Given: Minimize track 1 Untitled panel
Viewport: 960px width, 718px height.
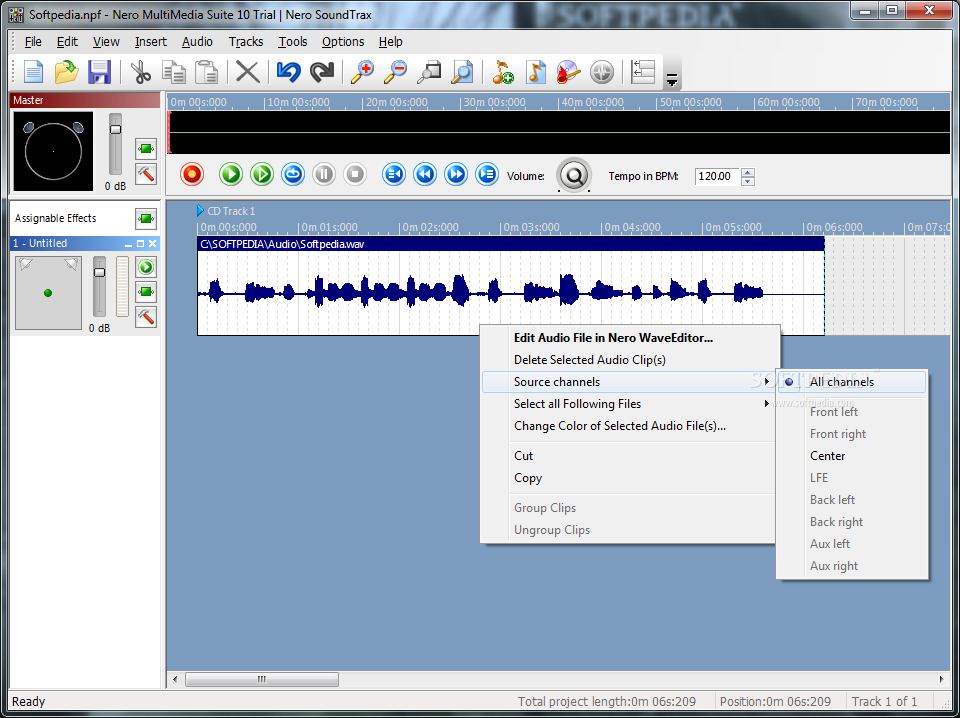Looking at the screenshot, I should [x=128, y=244].
